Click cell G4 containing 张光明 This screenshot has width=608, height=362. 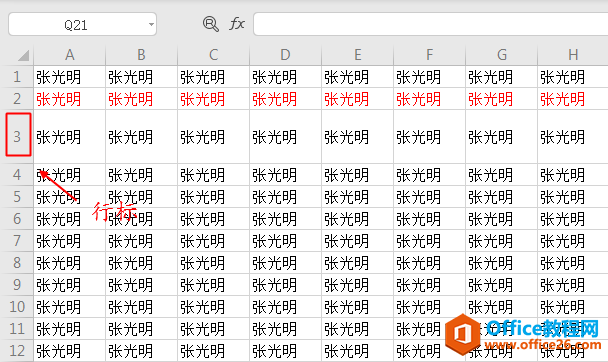[x=502, y=175]
